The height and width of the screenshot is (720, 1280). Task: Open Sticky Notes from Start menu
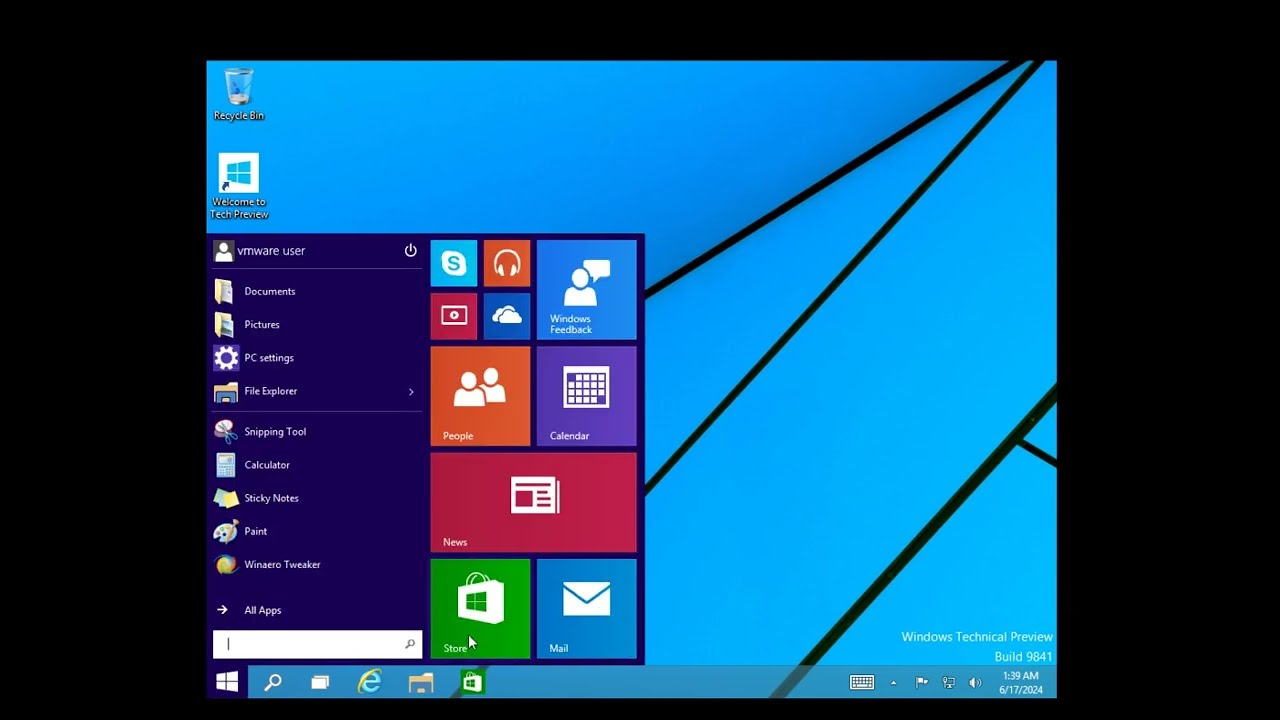(x=316, y=498)
